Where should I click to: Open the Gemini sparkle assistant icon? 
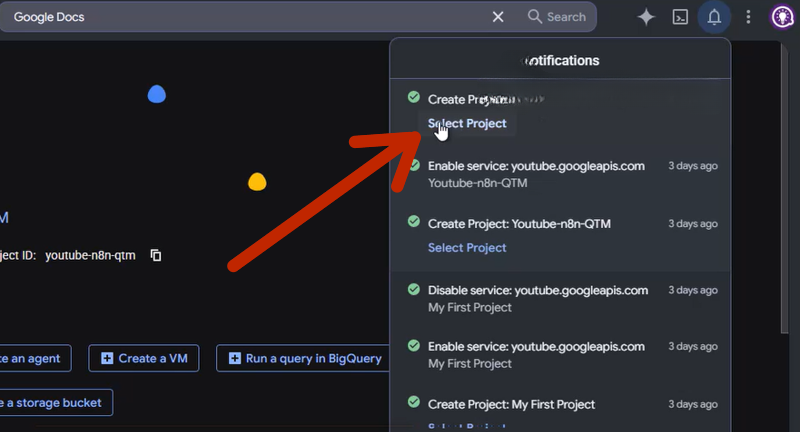click(646, 17)
